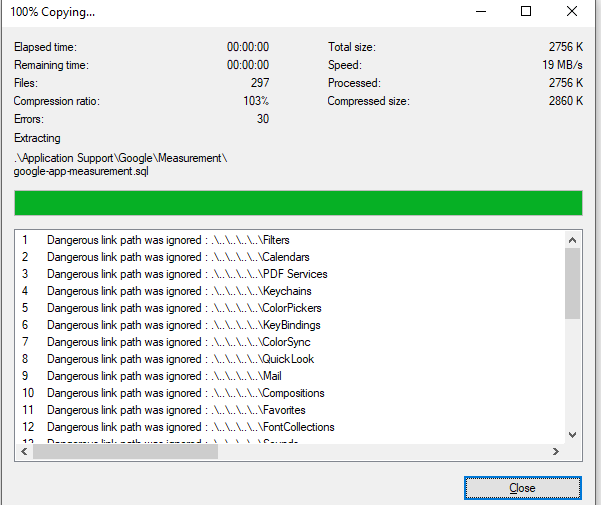Click the Close button at the bottom
601x505 pixels.
click(x=521, y=488)
